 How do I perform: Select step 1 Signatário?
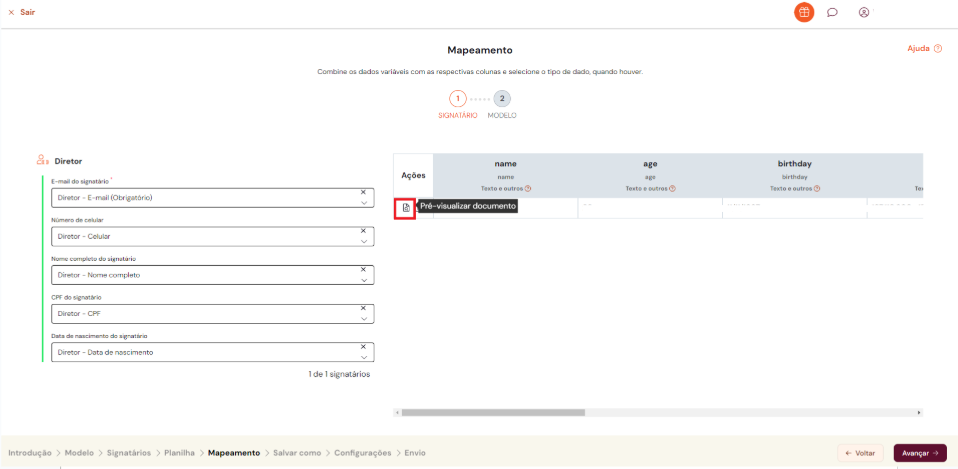pos(457,99)
